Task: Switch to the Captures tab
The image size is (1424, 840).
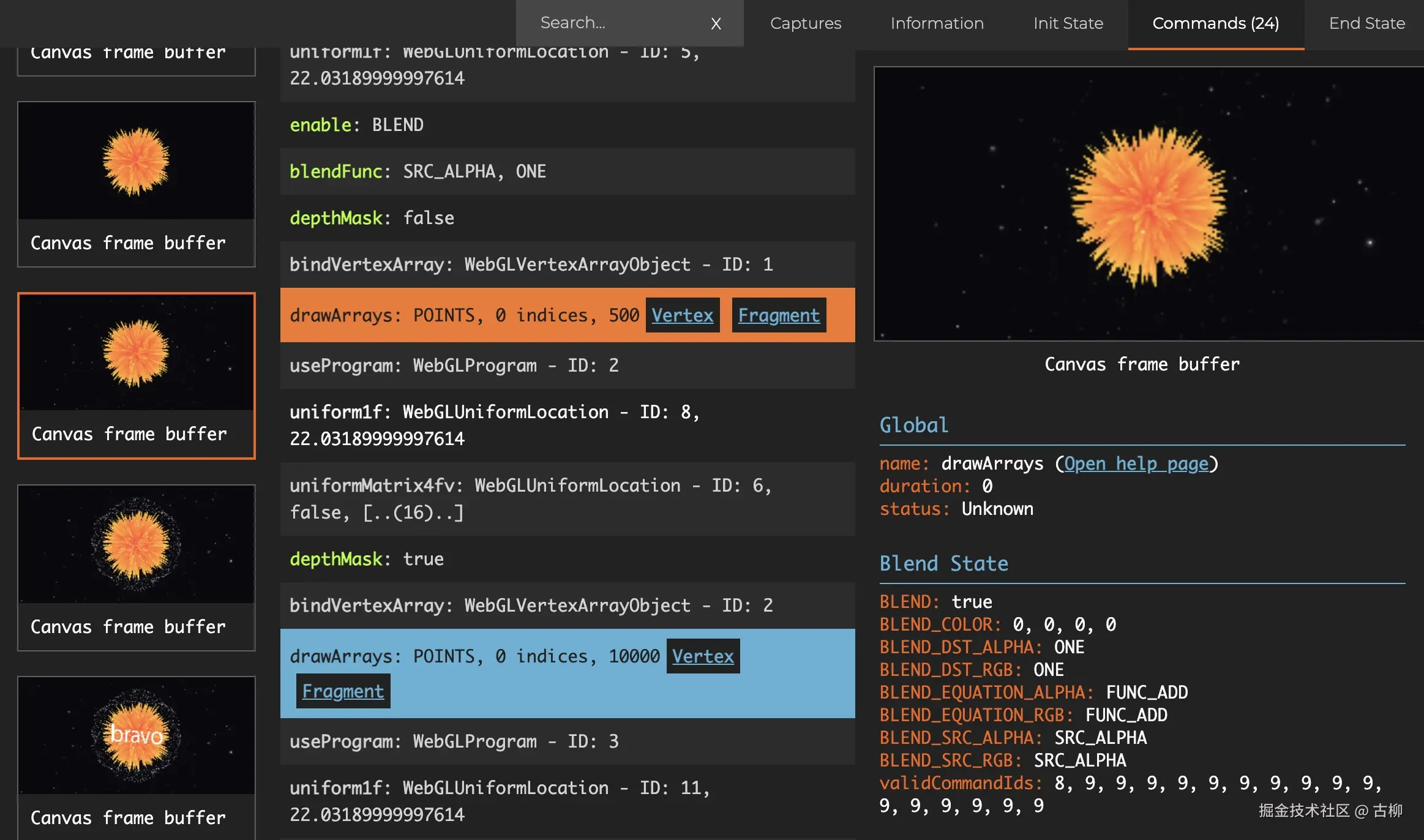Action: coord(805,23)
